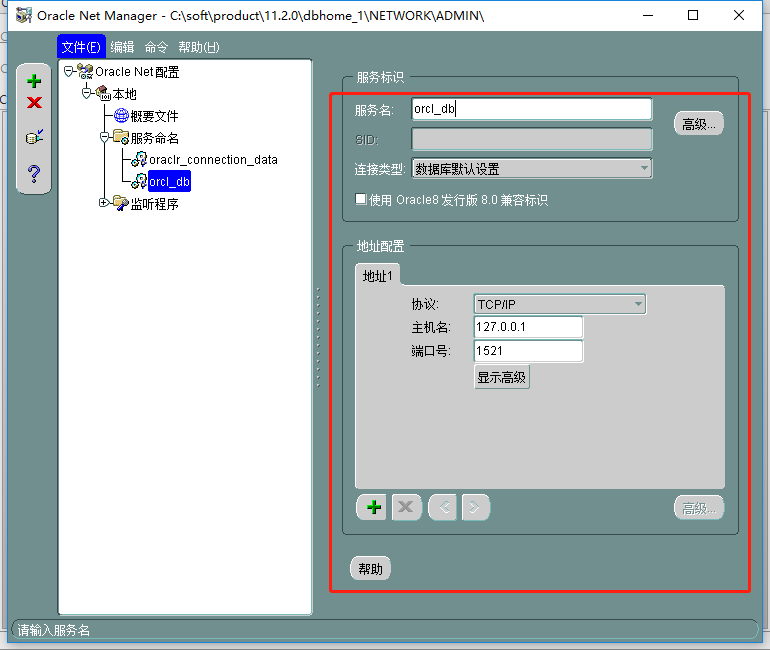Open the 命令 menu

tap(156, 47)
